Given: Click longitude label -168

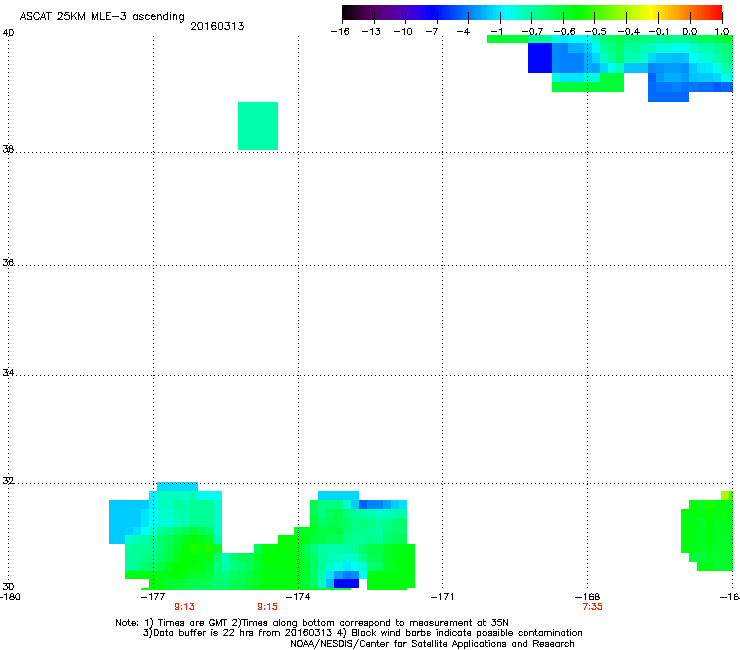Looking at the screenshot, I should click(588, 597).
